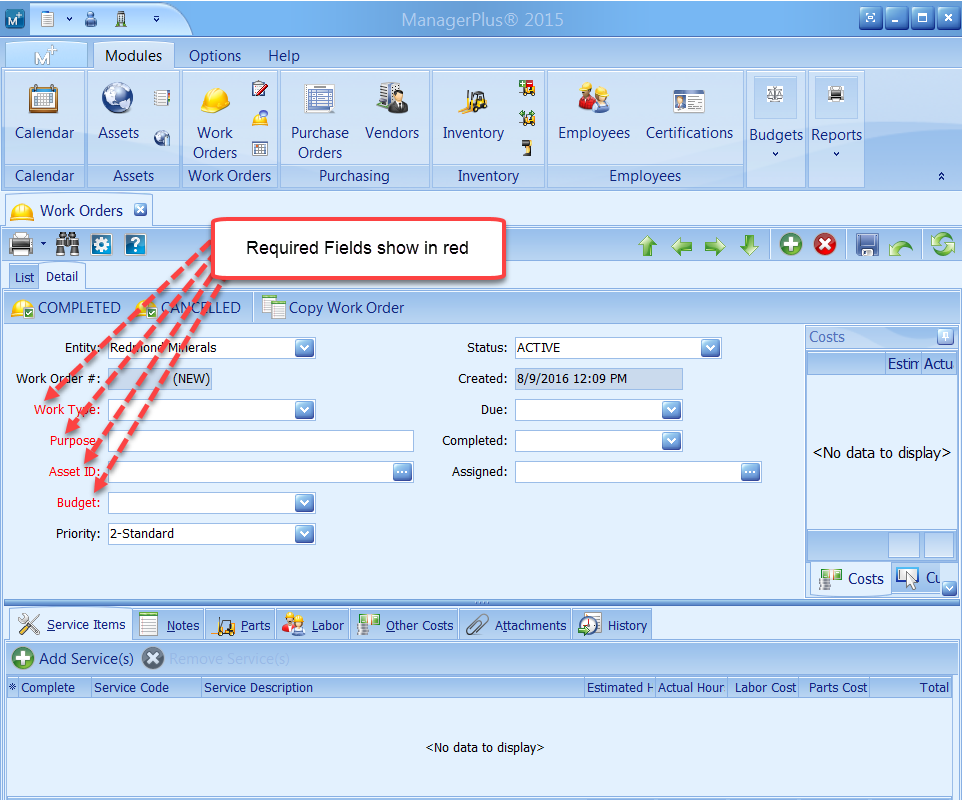Open the Inventory forklift module
This screenshot has height=800, width=962.
[x=473, y=112]
